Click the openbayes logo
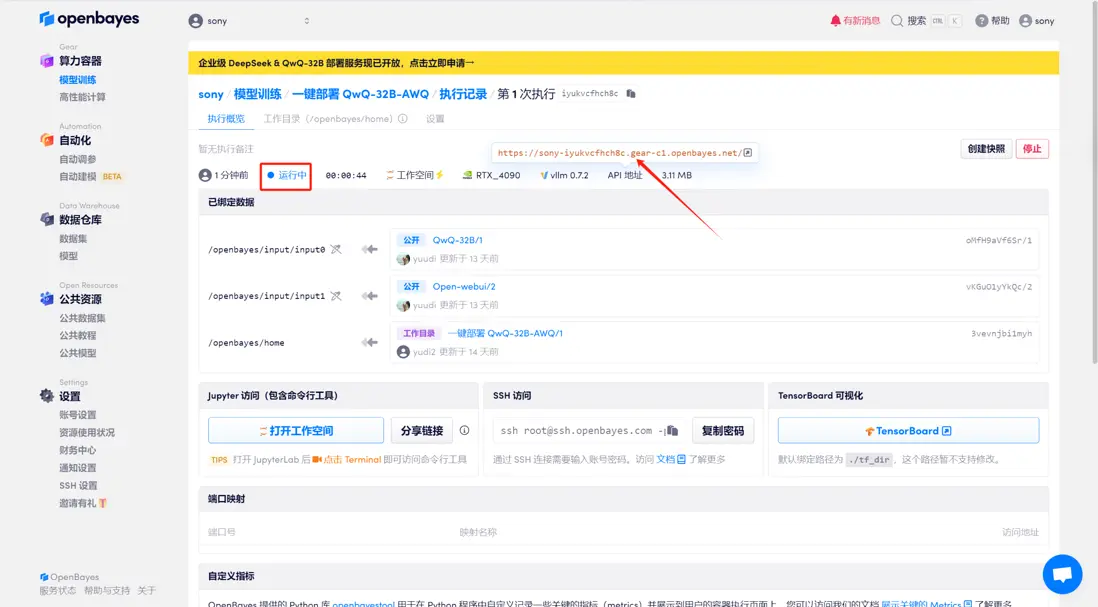 [89, 19]
